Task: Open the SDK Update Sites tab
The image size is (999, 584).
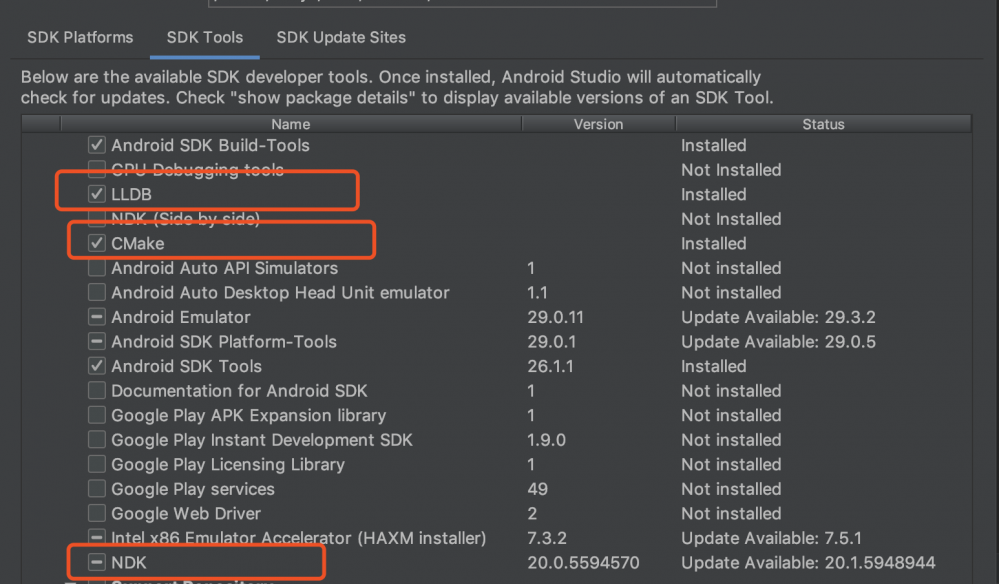Action: click(341, 38)
